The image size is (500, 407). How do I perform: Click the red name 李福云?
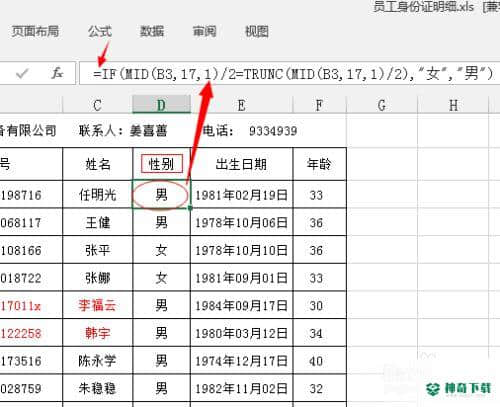click(97, 305)
